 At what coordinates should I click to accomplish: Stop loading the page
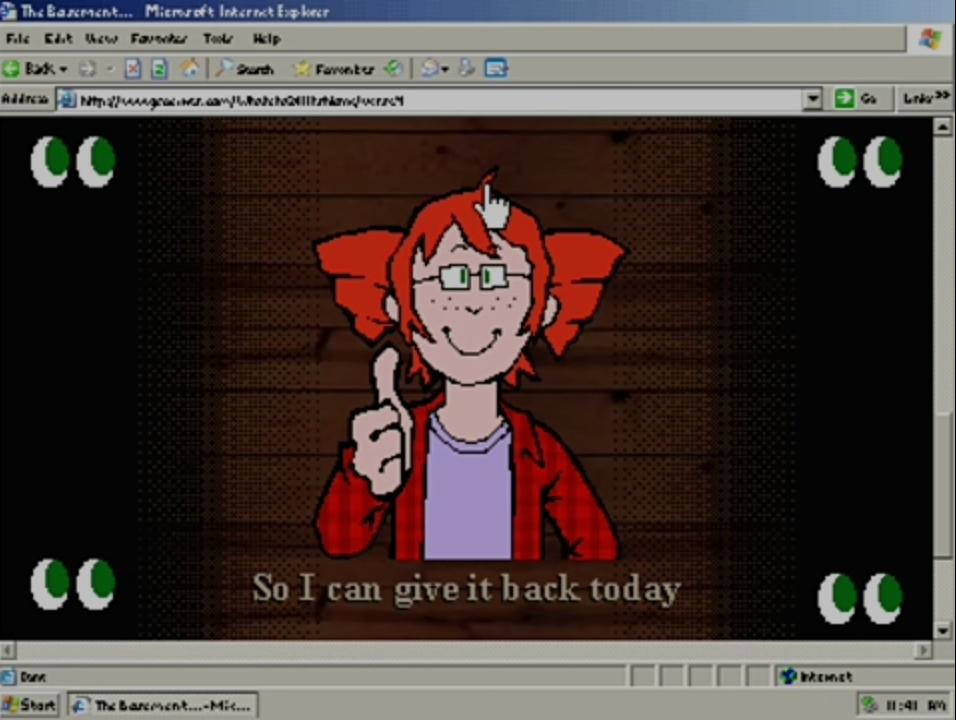(x=133, y=69)
